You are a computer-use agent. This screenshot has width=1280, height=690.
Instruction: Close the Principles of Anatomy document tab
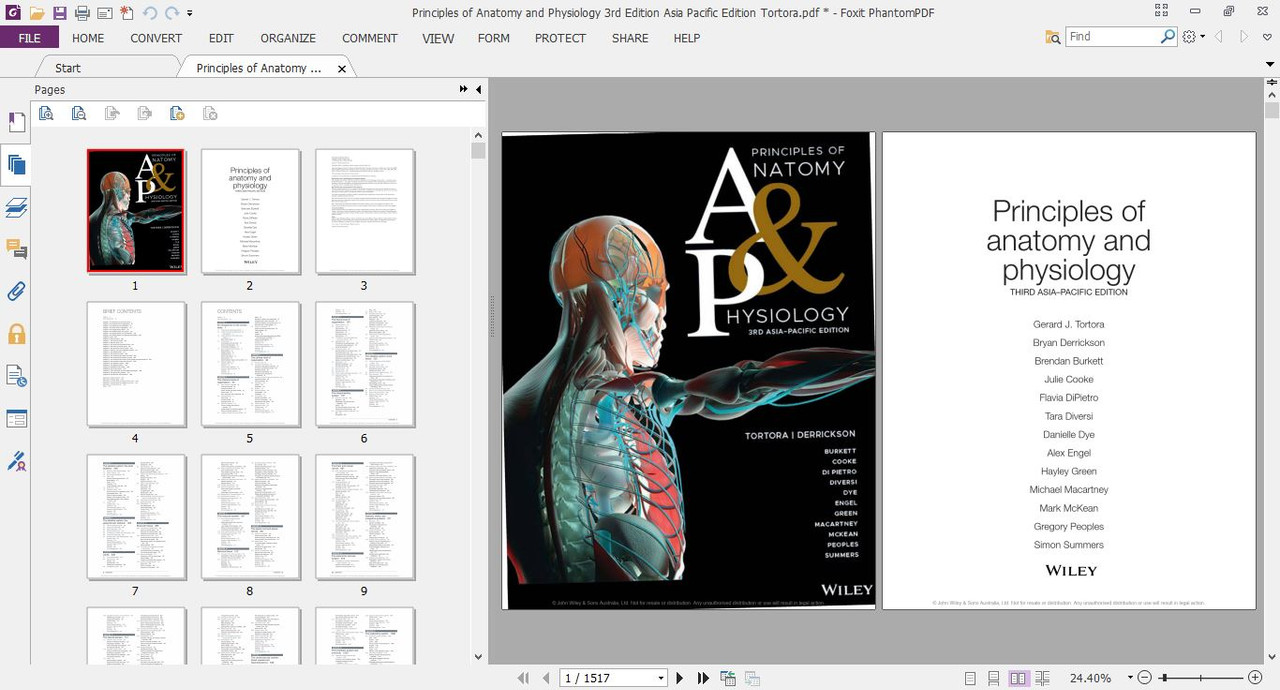(342, 69)
